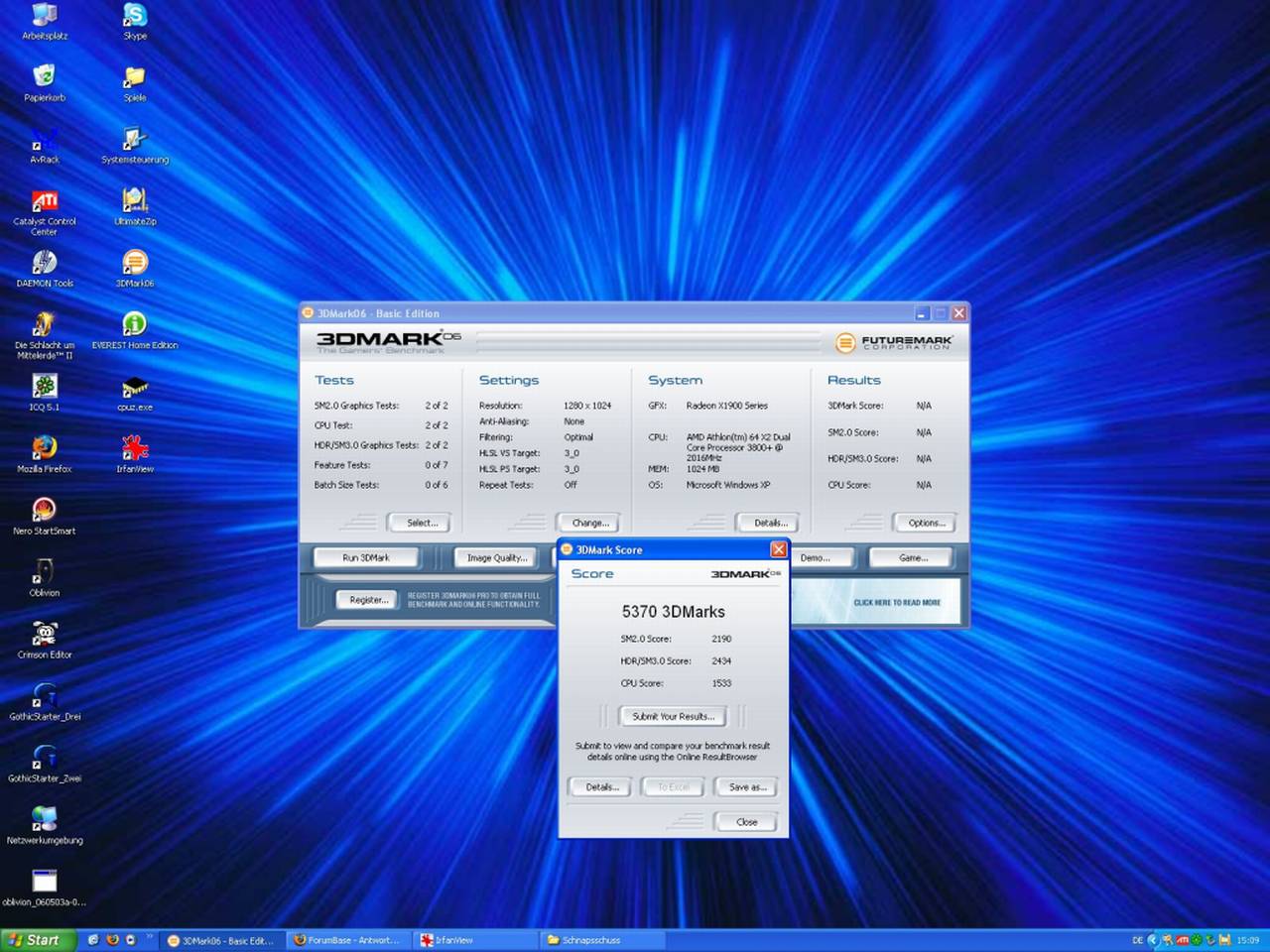The height and width of the screenshot is (952, 1270).
Task: Select the Nero StartSmart icon
Action: (x=45, y=517)
